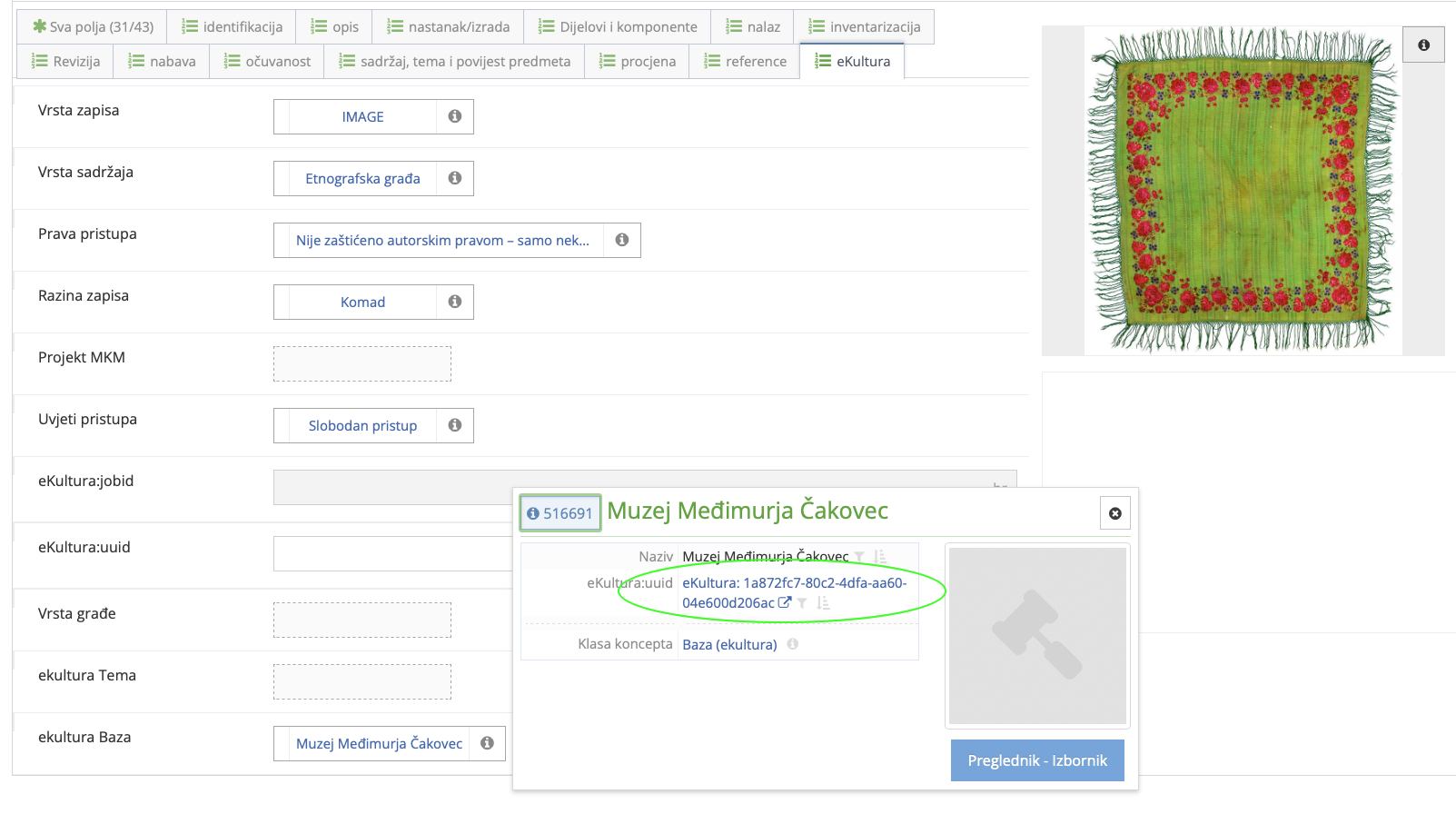Screen dimensions: 1456x814
Task: Click the 'Vrsta zapisa' field label
Action: pyautogui.click(x=79, y=110)
